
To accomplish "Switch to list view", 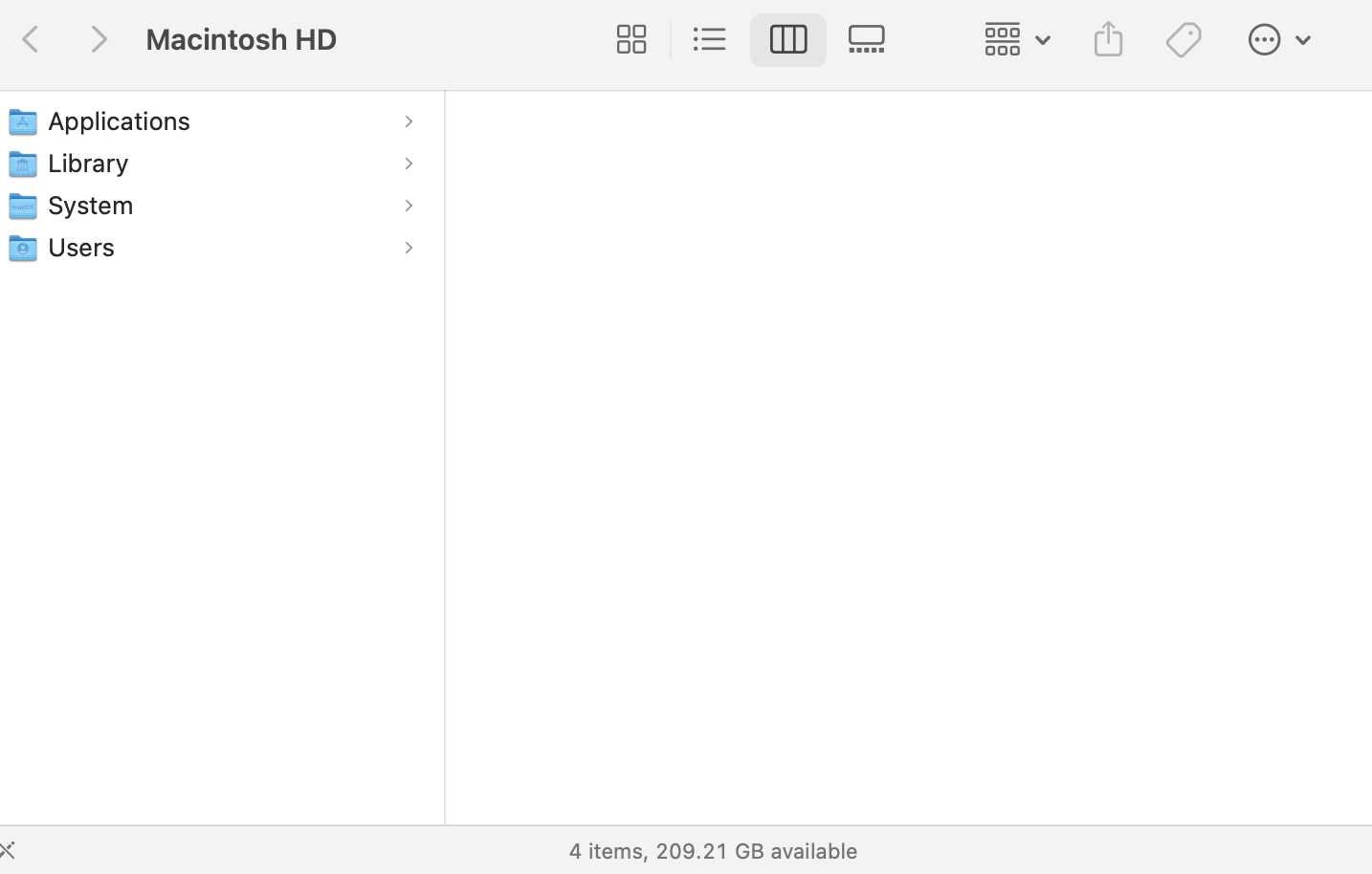I will tap(710, 39).
